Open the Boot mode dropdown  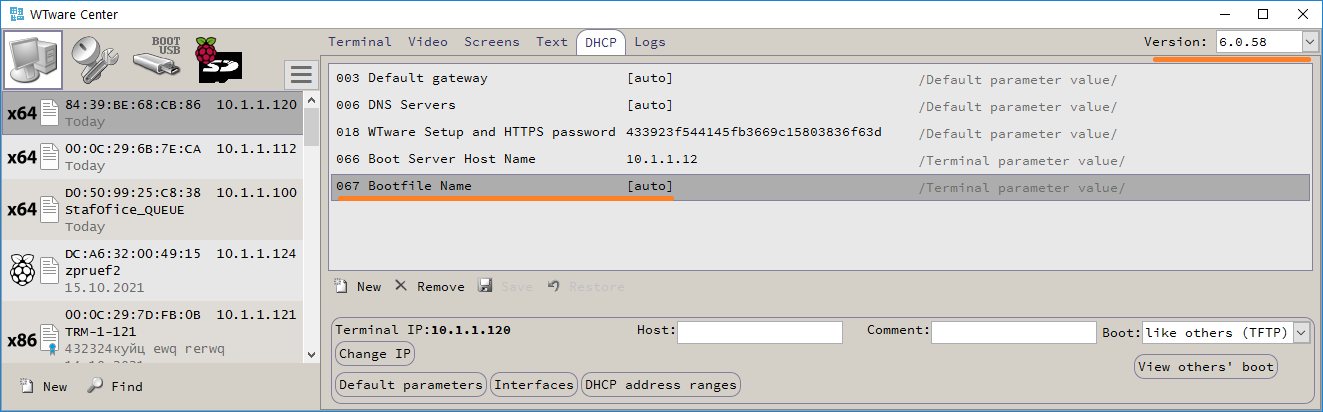[1301, 333]
